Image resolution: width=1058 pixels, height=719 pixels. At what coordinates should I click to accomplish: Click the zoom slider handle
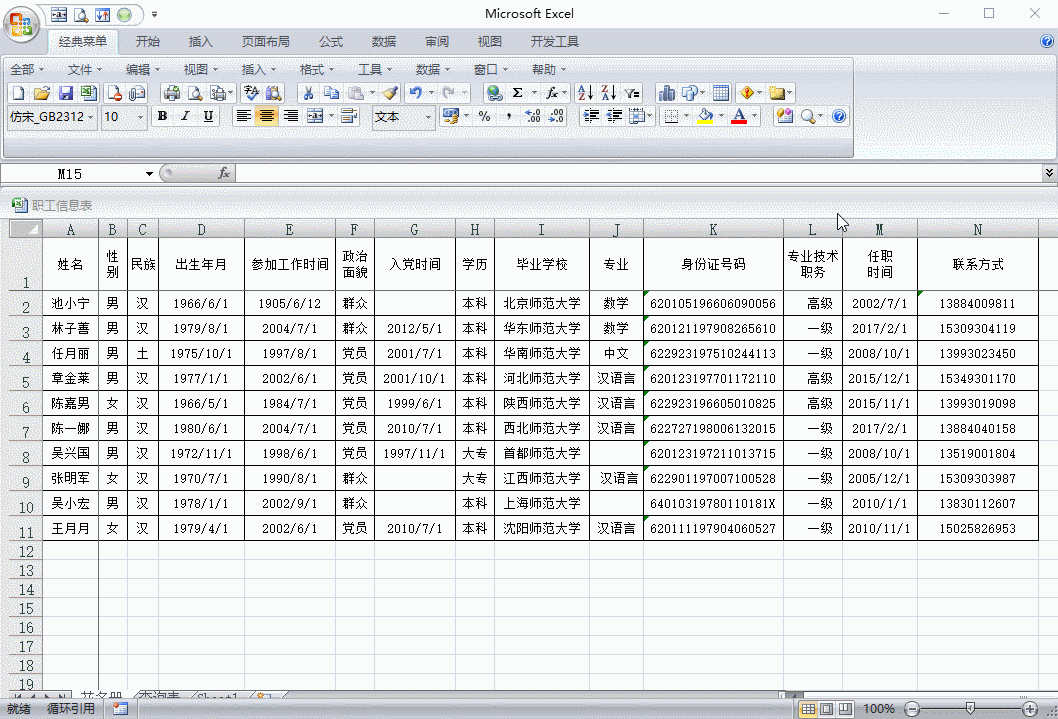(x=970, y=708)
